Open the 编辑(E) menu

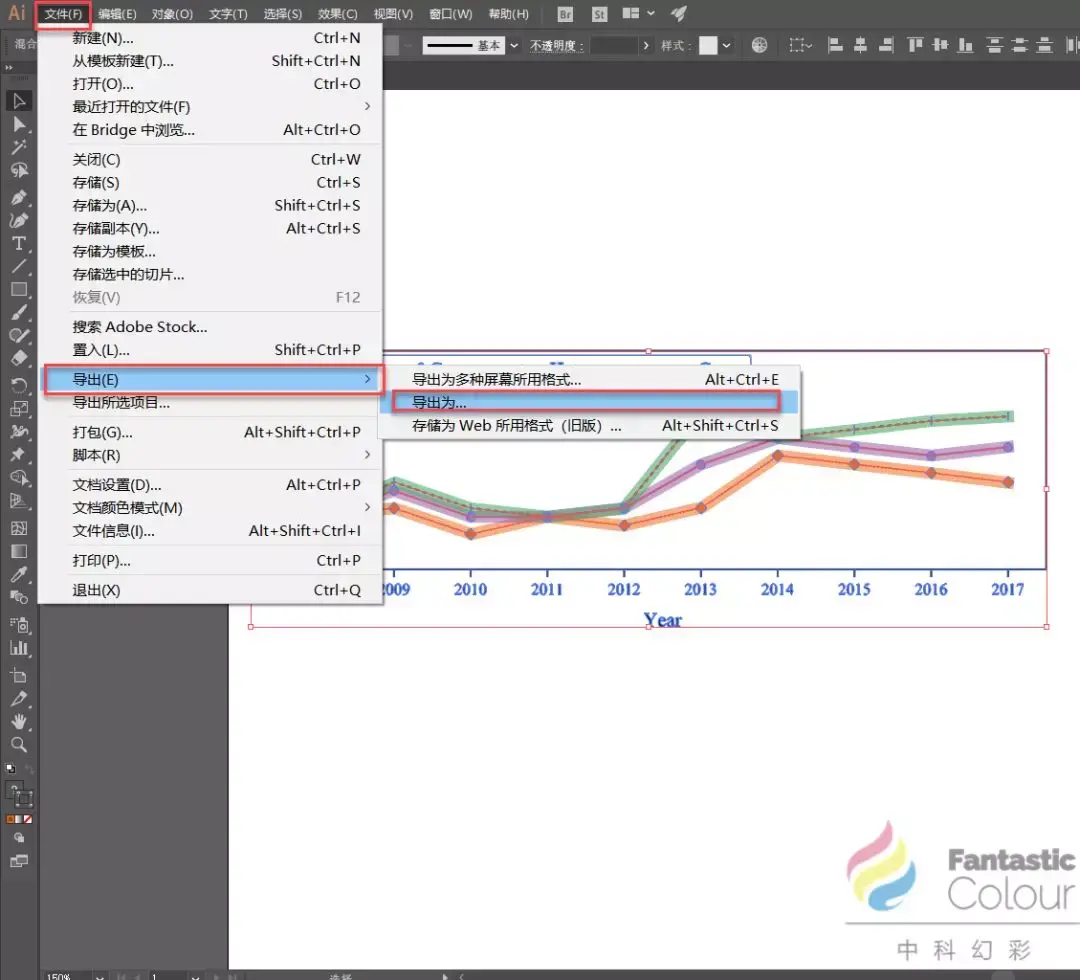point(117,14)
